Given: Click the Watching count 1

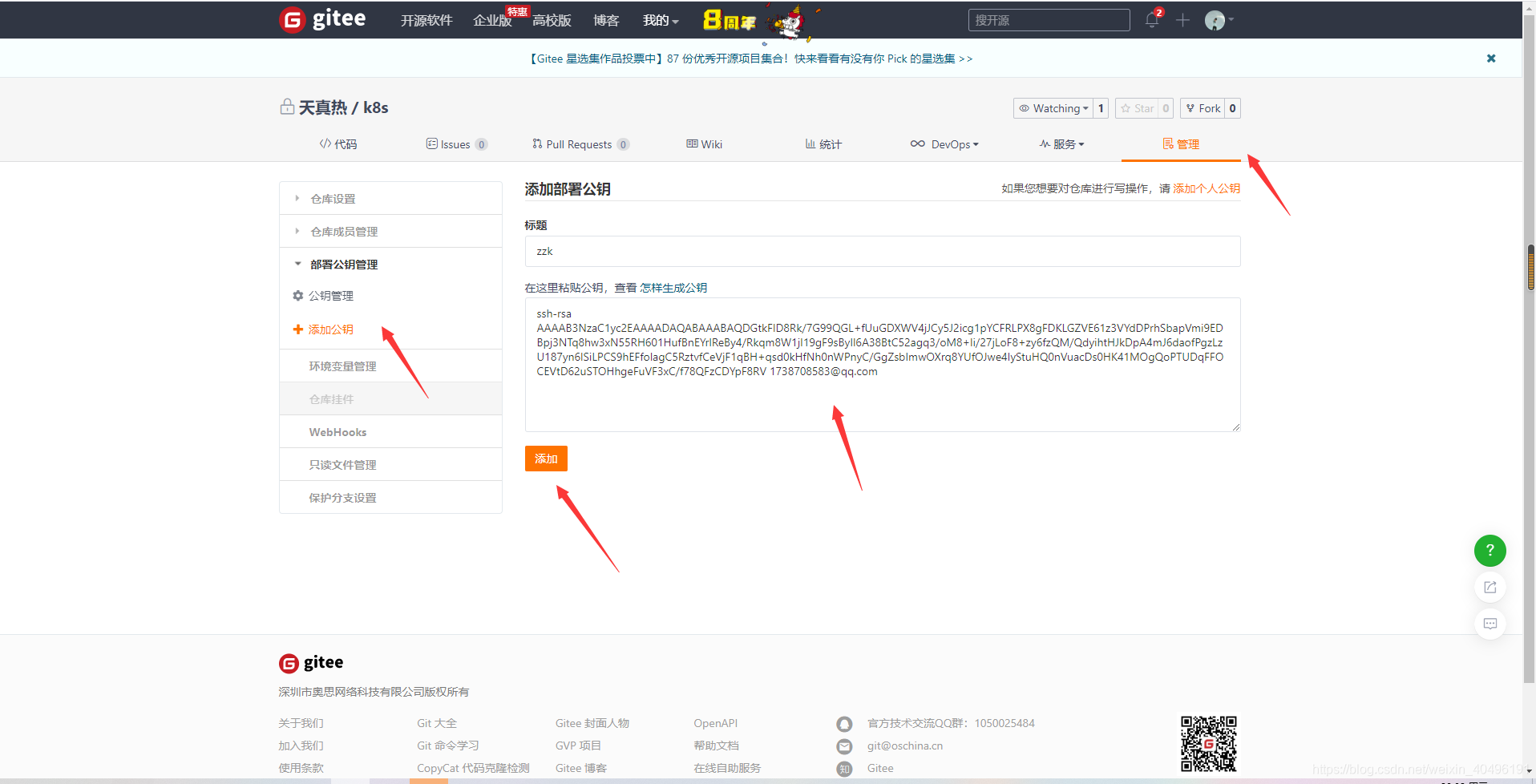Looking at the screenshot, I should 1101,108.
